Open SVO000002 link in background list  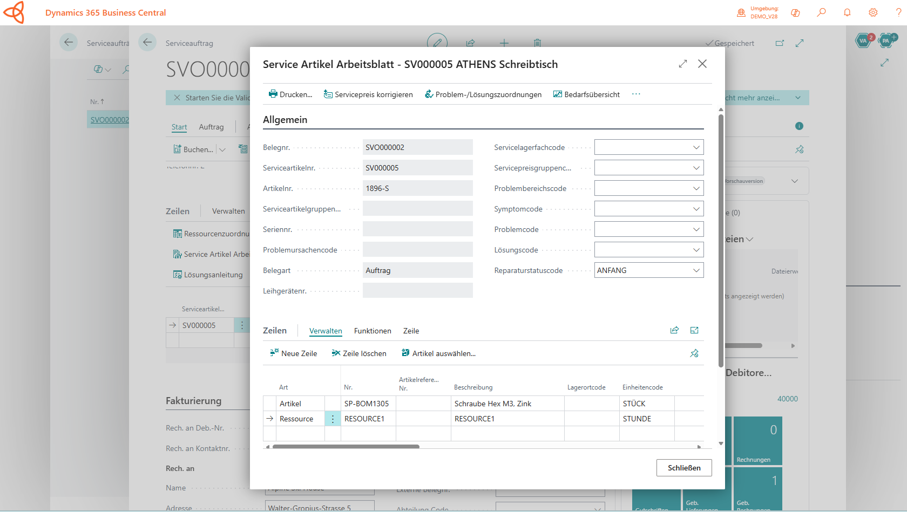(109, 120)
